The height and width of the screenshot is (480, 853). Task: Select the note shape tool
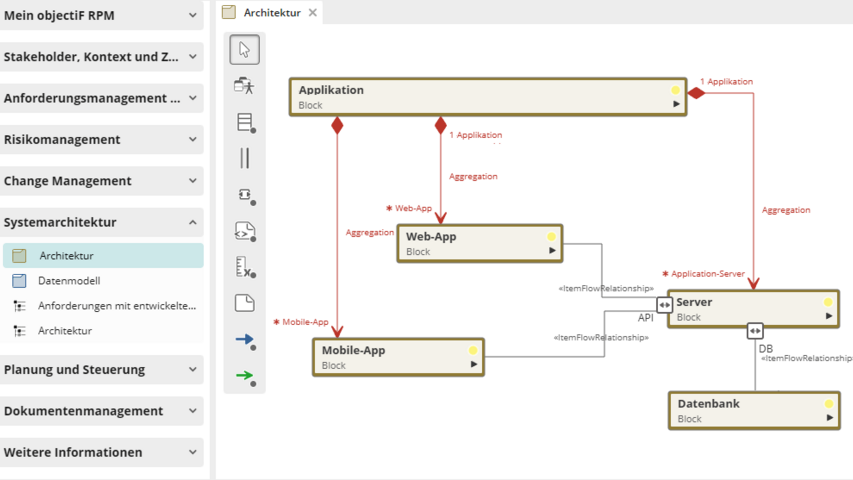pos(244,303)
